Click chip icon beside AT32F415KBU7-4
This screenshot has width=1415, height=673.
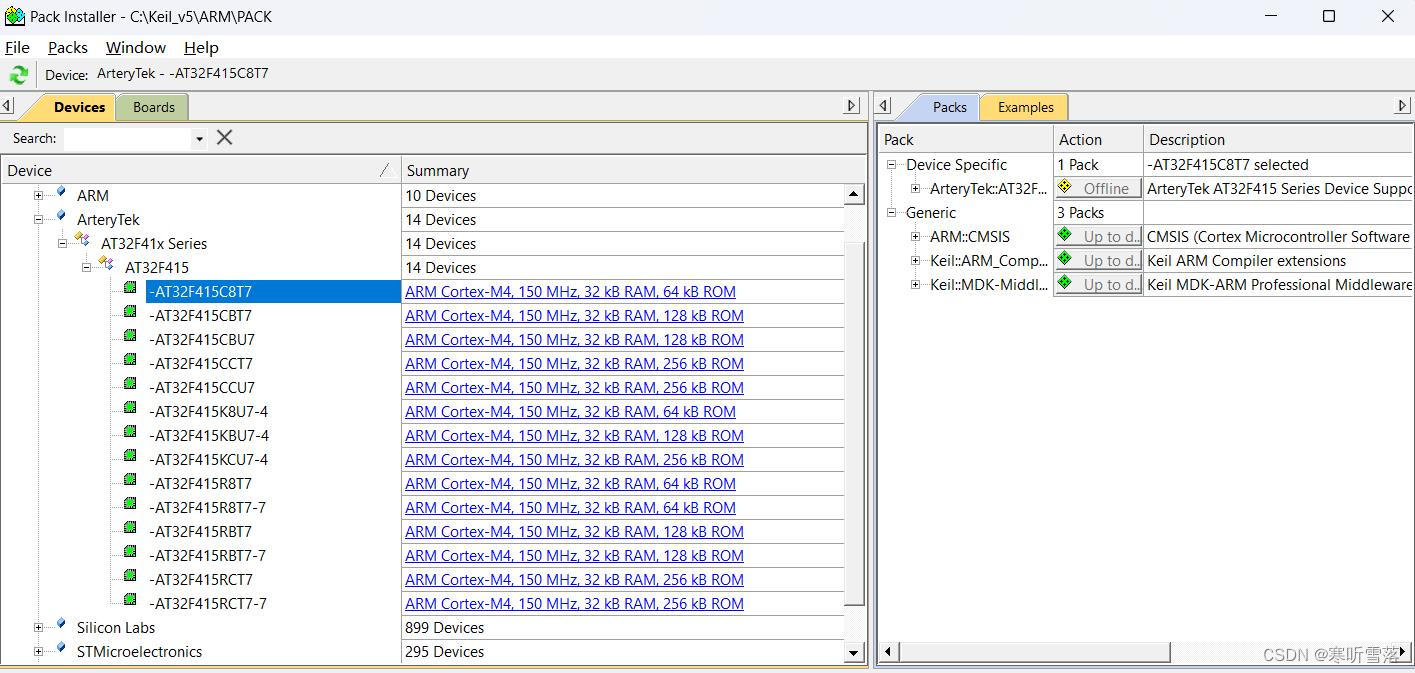tap(130, 434)
